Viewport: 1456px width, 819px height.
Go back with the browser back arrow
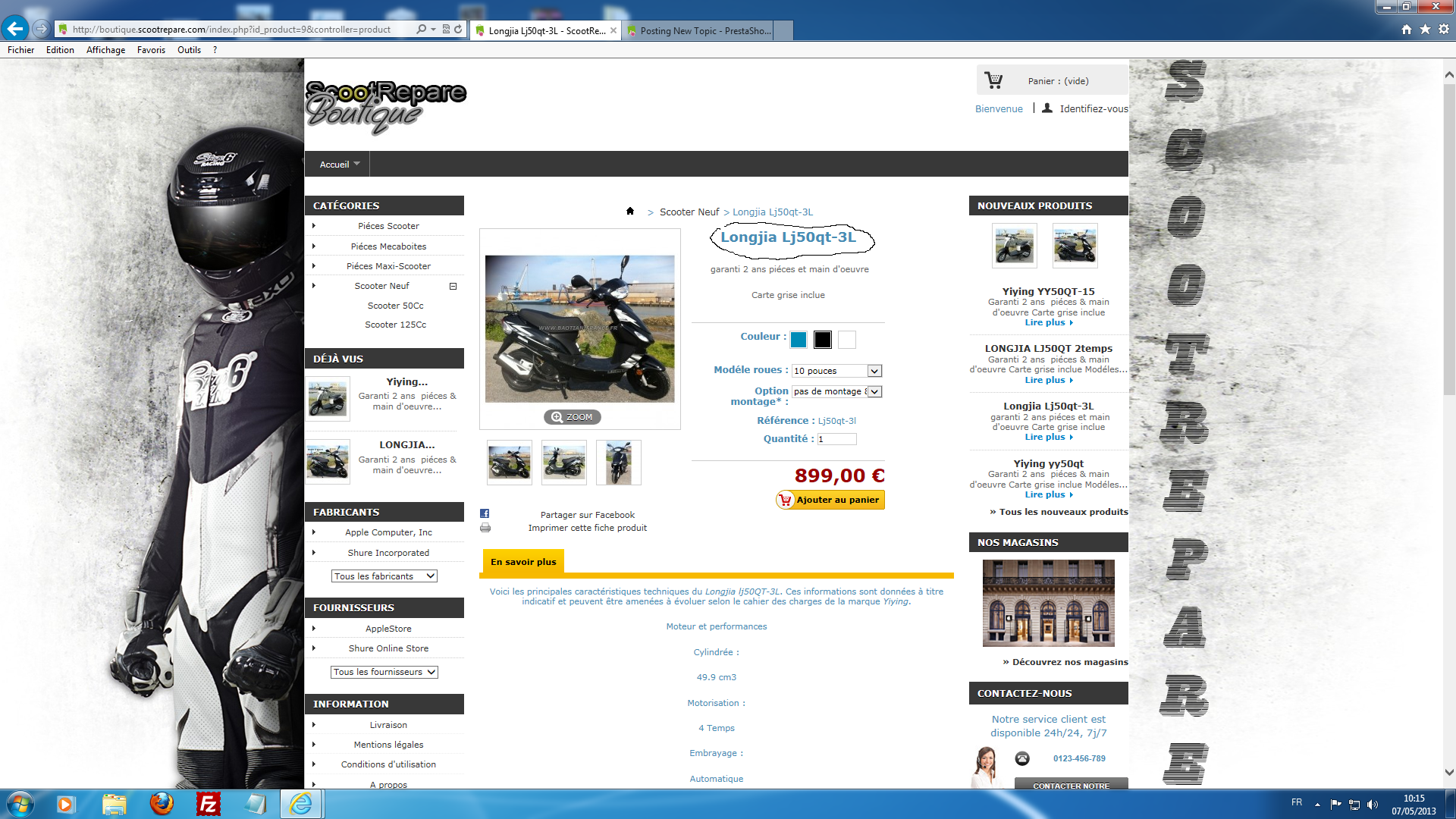tap(15, 29)
